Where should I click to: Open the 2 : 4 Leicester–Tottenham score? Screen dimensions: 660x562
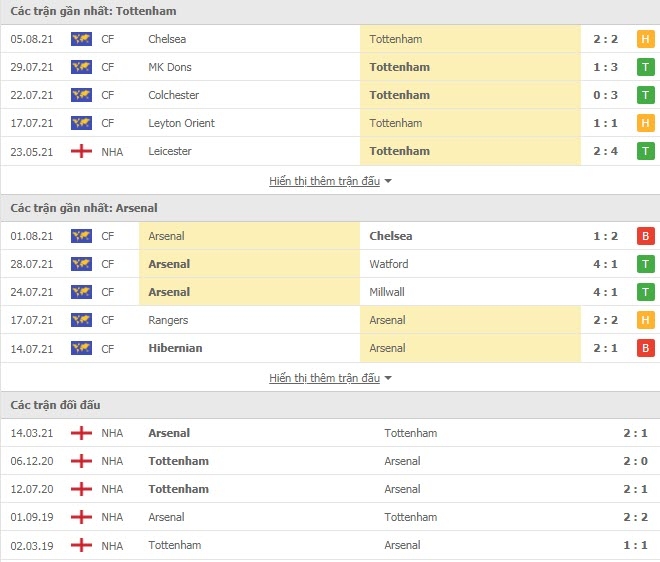[x=605, y=151]
